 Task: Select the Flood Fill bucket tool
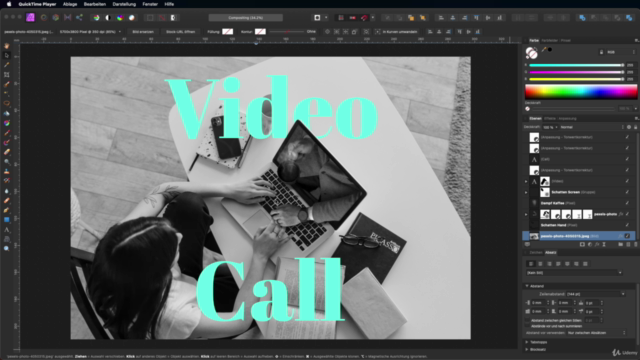(7, 113)
